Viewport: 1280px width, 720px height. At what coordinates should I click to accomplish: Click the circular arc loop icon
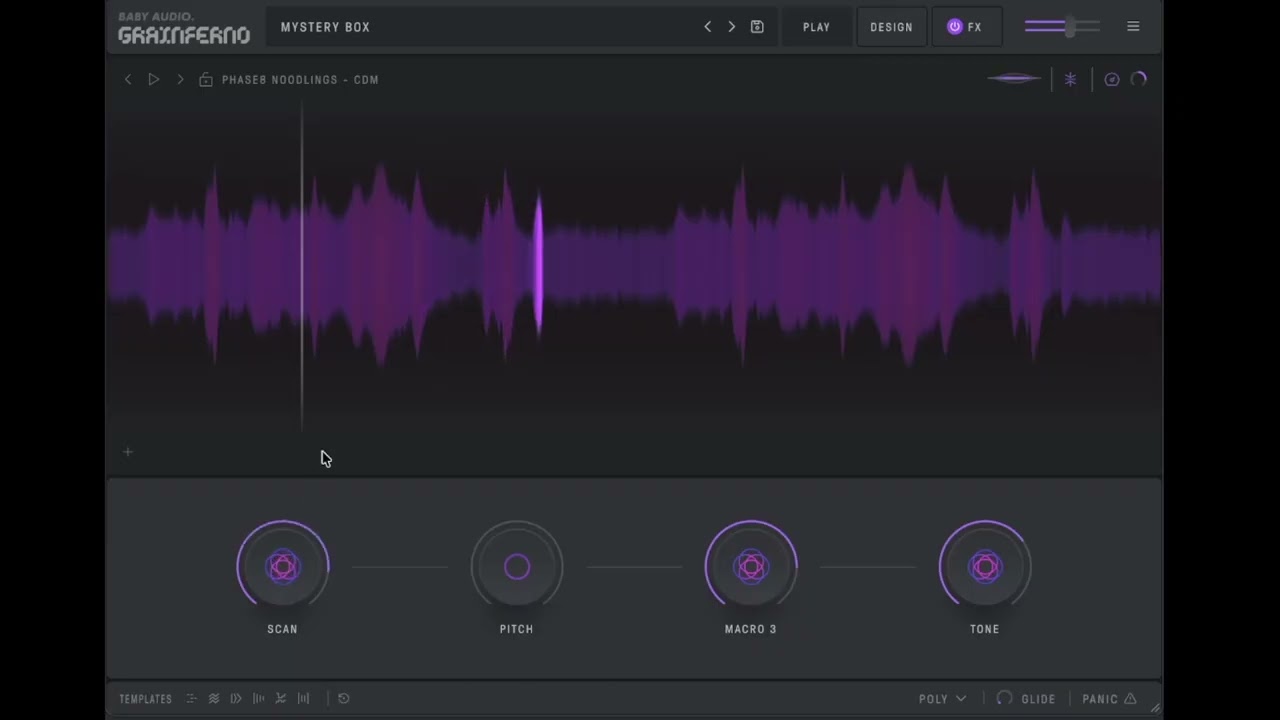pos(1138,79)
